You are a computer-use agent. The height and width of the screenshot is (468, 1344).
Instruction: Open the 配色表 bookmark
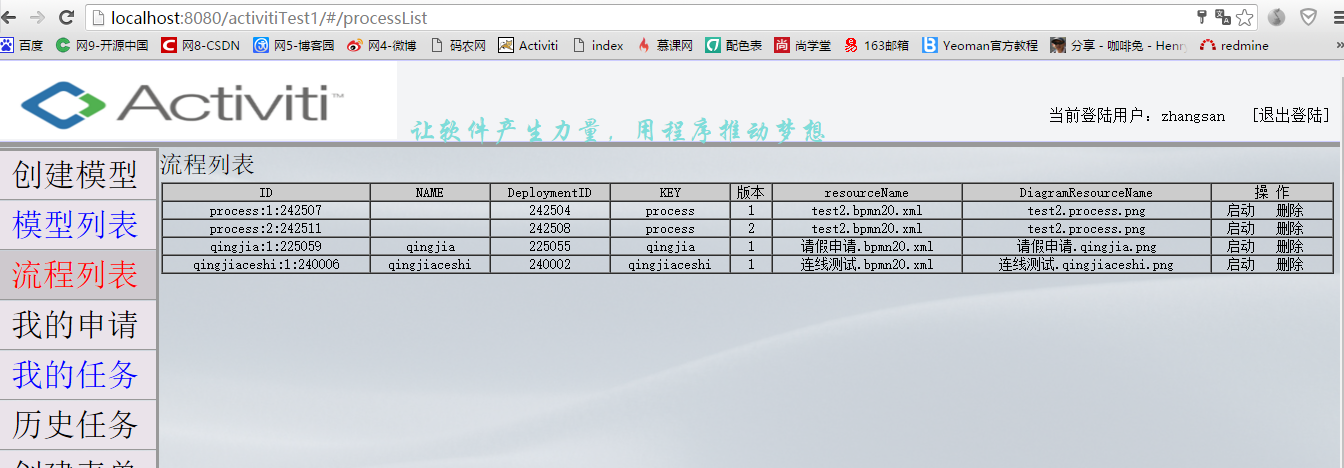tap(733, 45)
